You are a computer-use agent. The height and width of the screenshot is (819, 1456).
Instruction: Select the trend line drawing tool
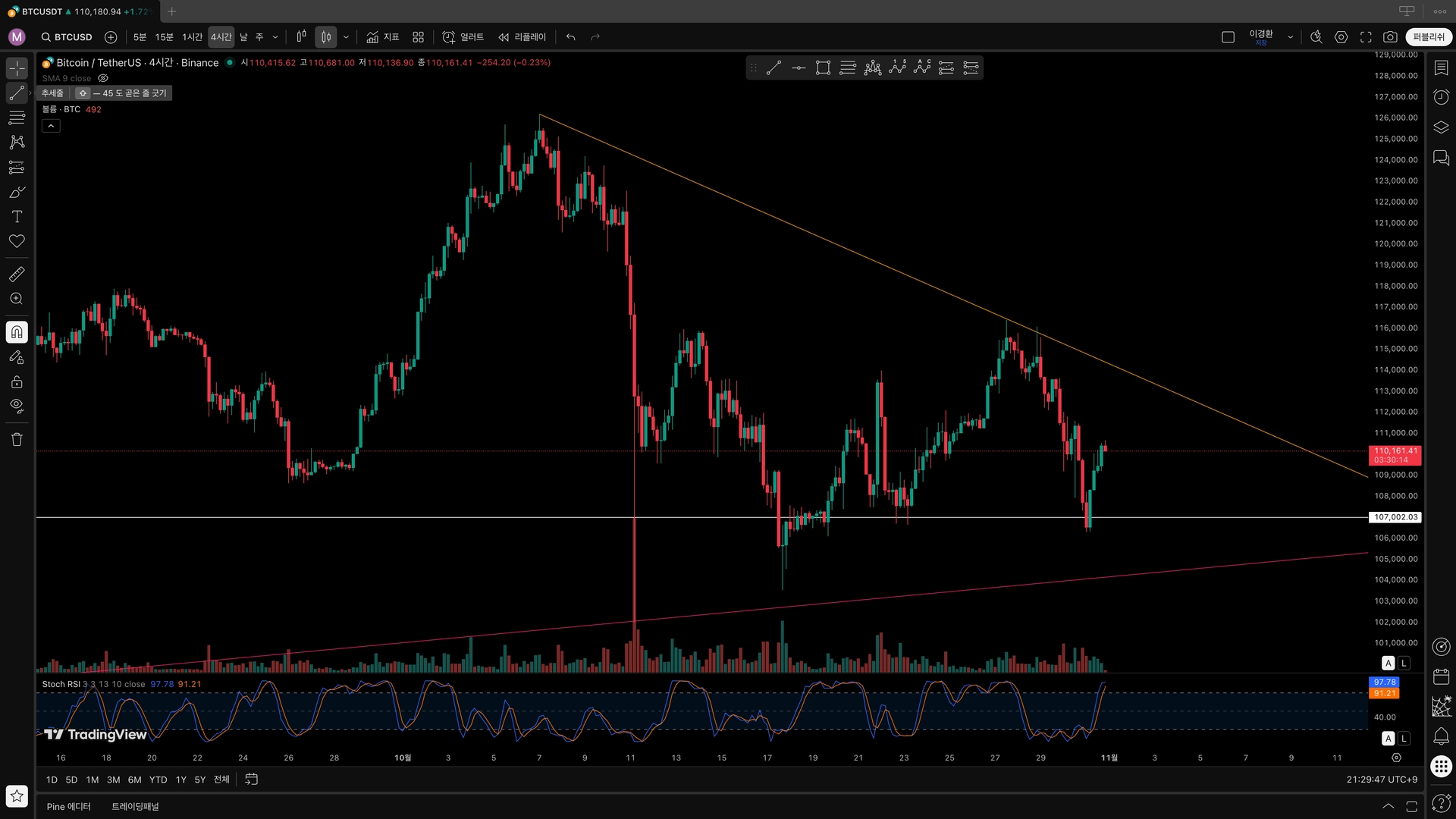pos(17,93)
